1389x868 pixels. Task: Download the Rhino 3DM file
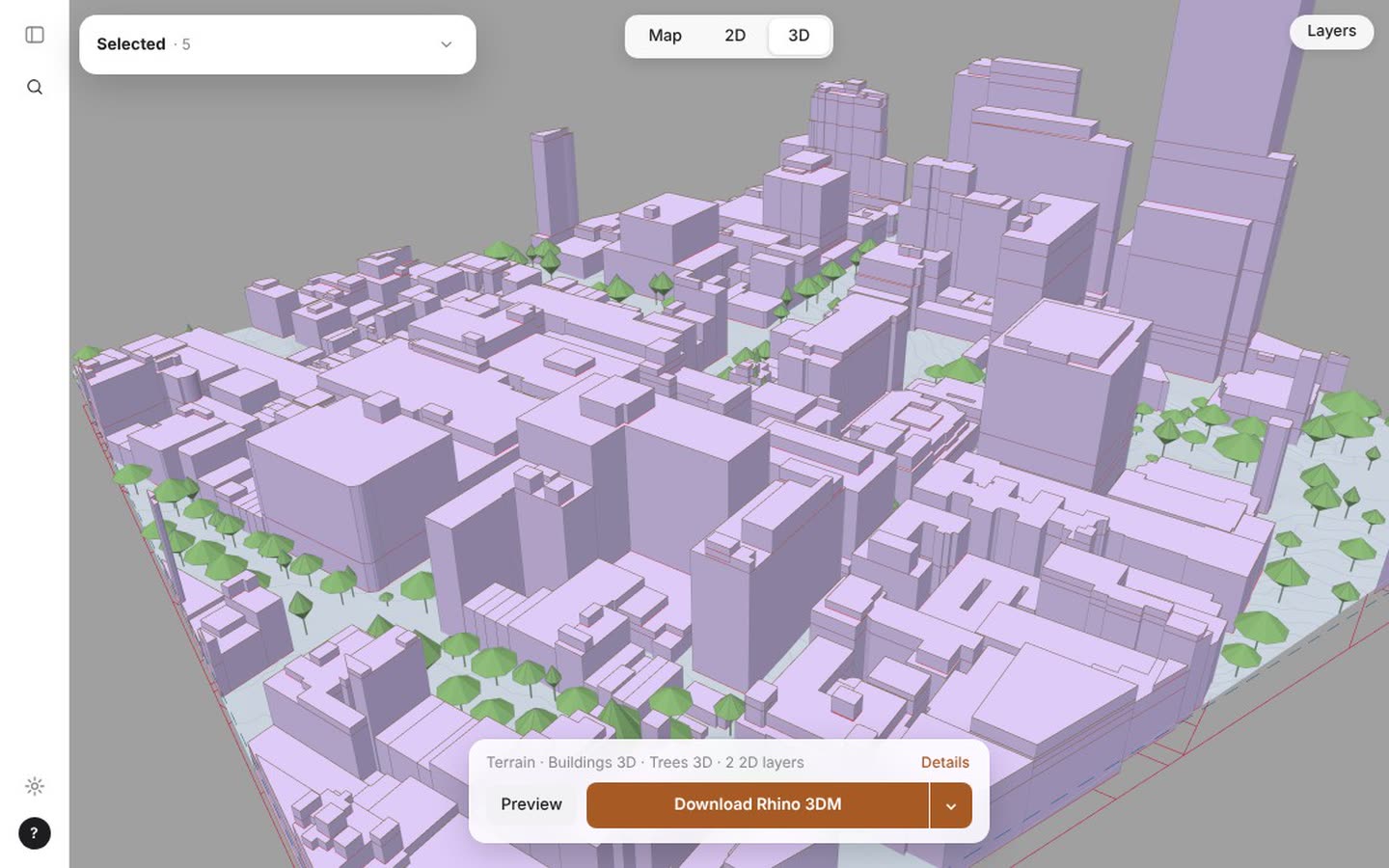pyautogui.click(x=757, y=805)
